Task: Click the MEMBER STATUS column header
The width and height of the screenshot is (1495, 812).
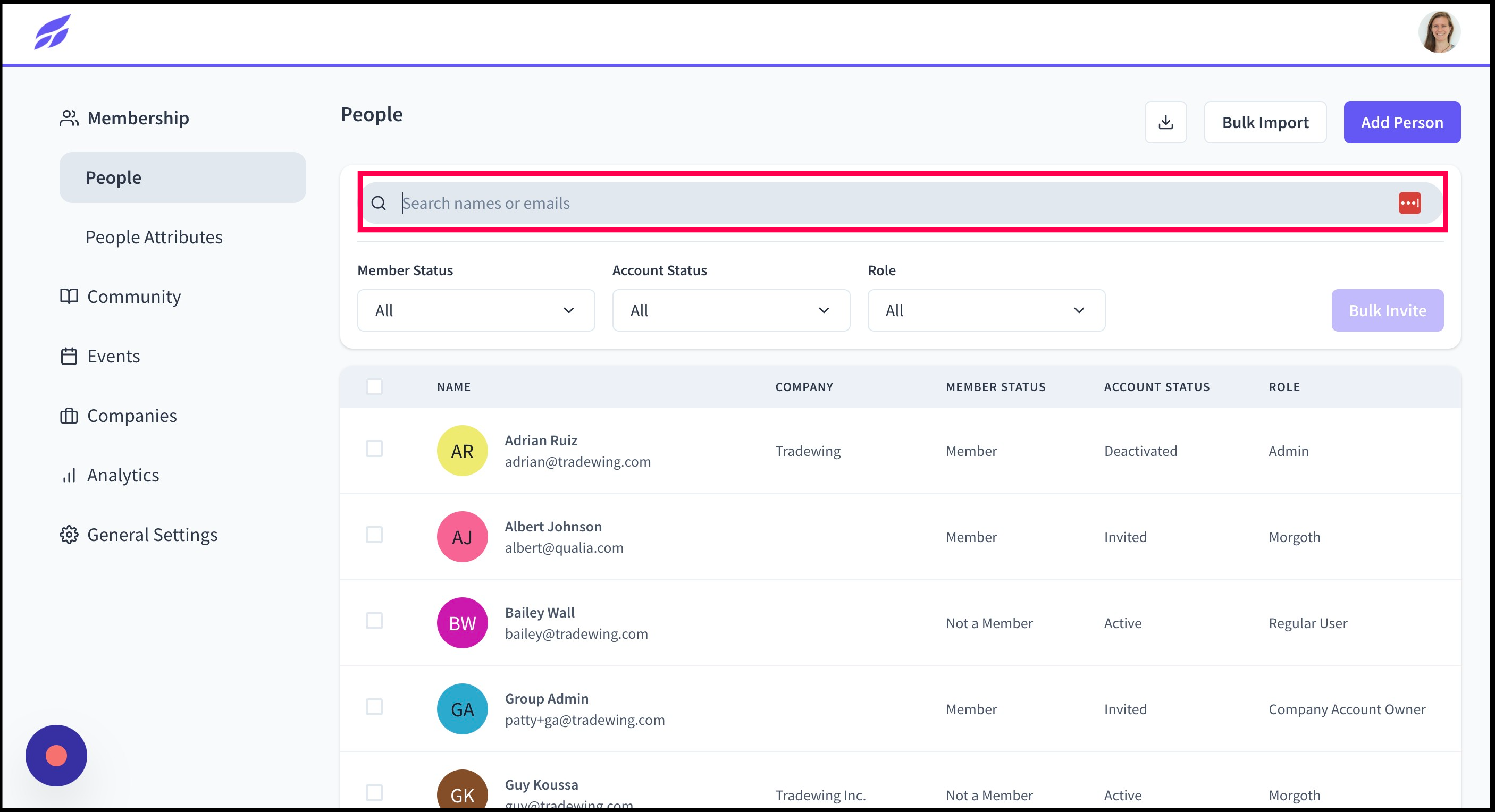Action: click(996, 387)
